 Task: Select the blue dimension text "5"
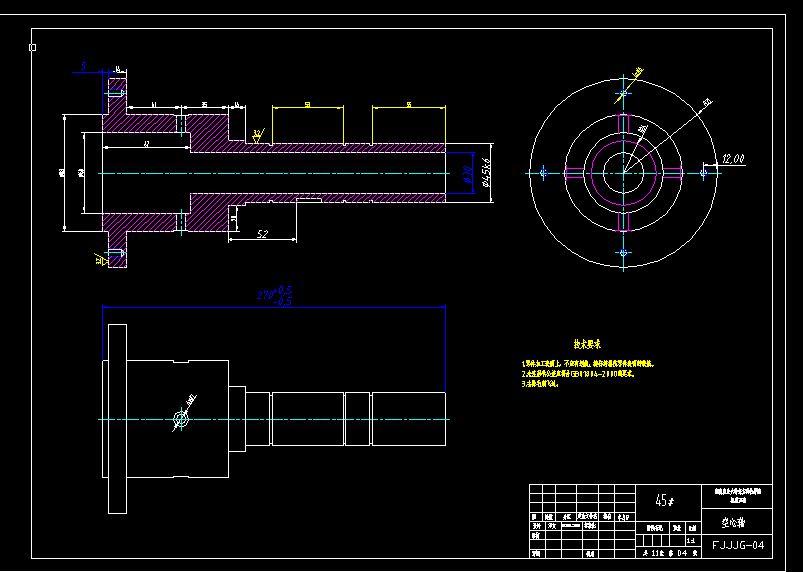83,66
